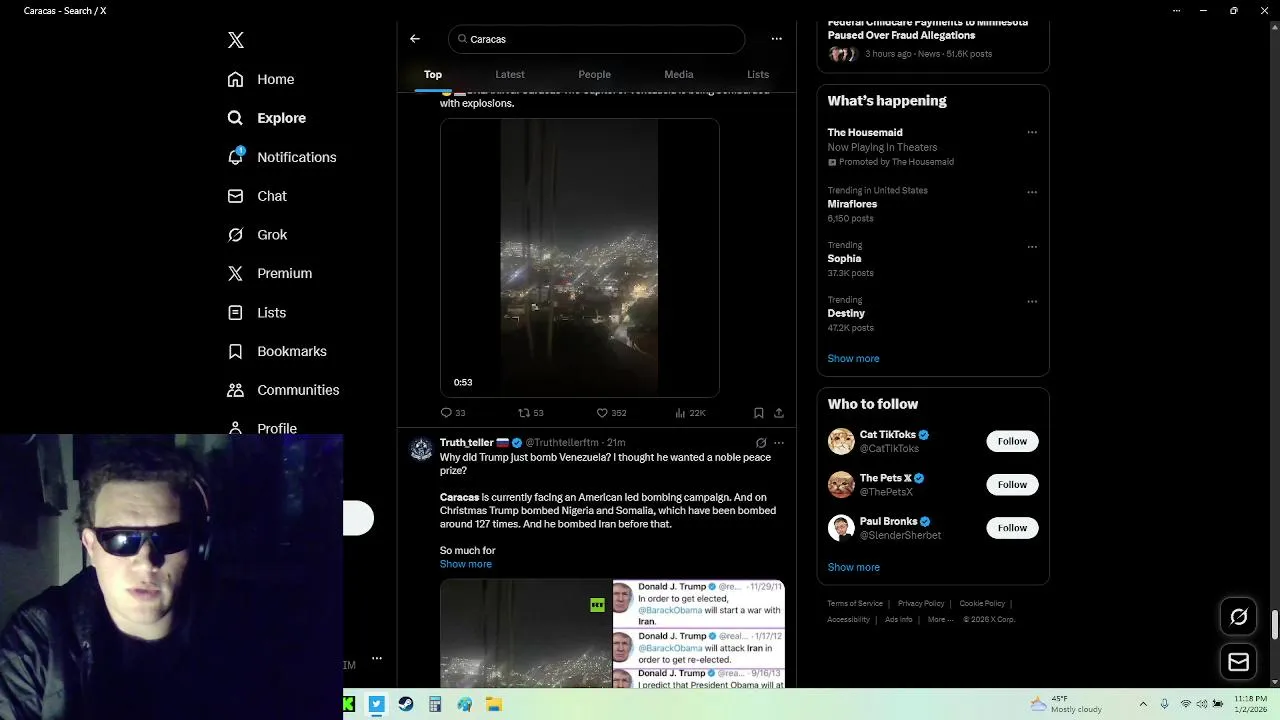
Task: Like the post with 352 likes
Action: coord(611,413)
